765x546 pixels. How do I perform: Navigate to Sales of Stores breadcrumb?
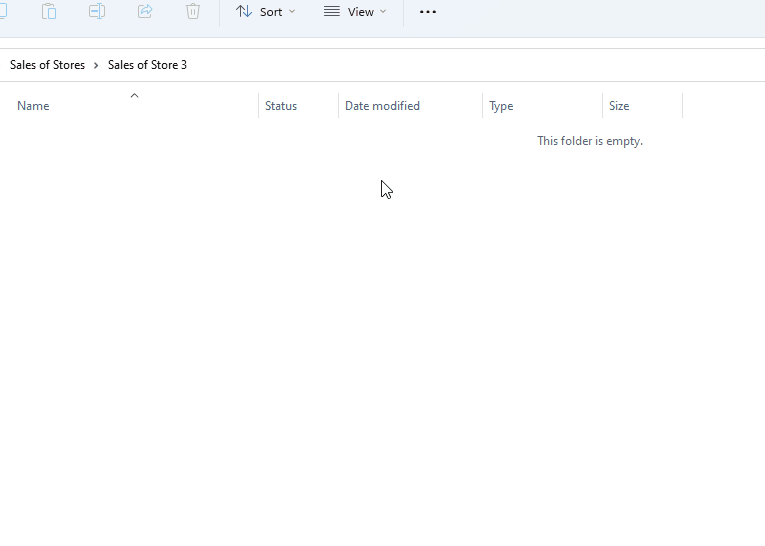tap(47, 65)
